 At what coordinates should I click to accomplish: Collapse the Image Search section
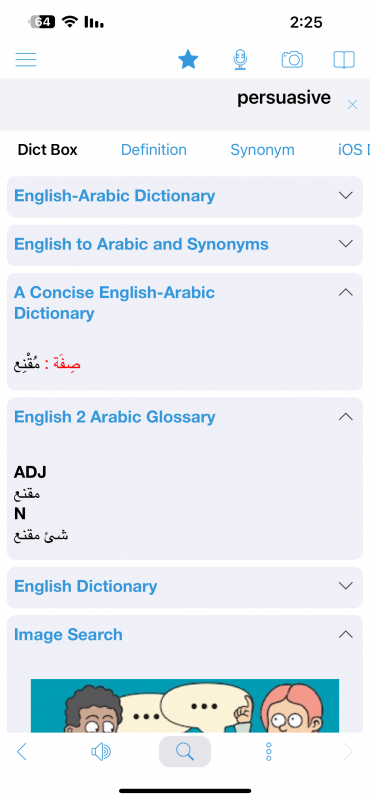346,635
